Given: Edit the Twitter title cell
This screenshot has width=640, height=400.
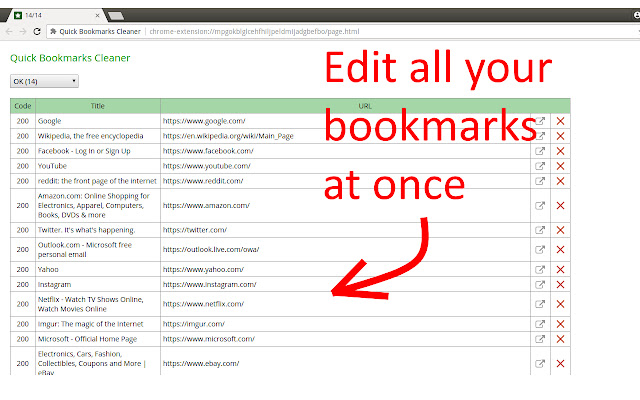Looking at the screenshot, I should (x=97, y=229).
